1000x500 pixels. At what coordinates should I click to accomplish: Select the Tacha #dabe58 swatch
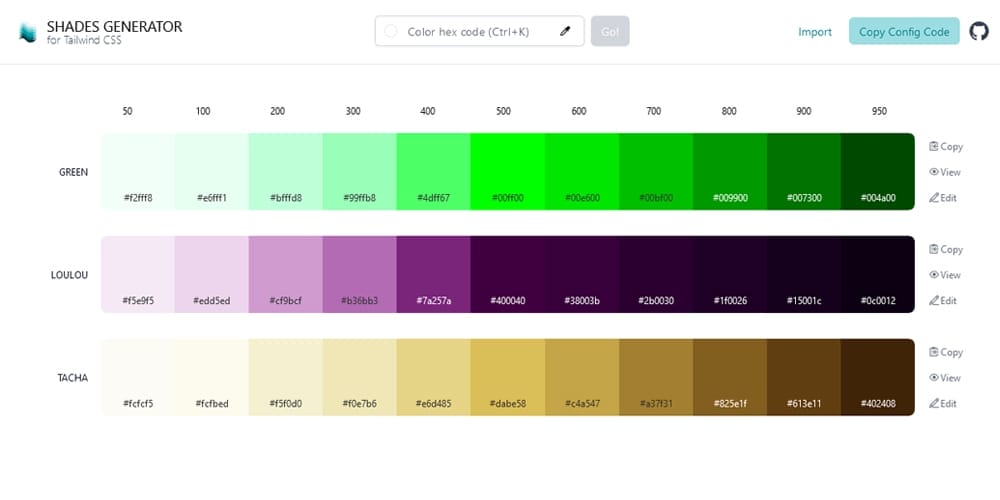point(508,377)
